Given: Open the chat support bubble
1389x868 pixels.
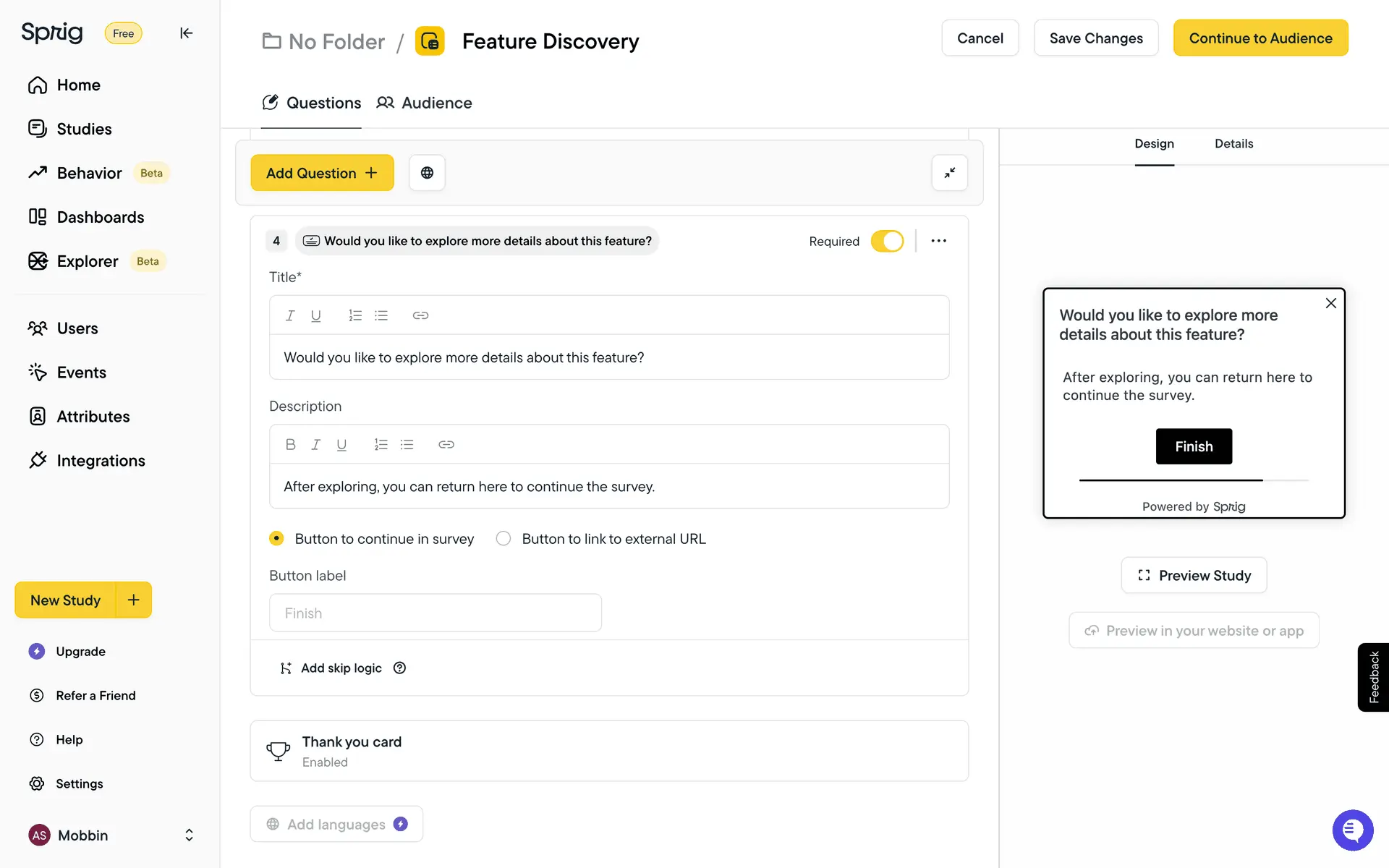Looking at the screenshot, I should pyautogui.click(x=1351, y=830).
